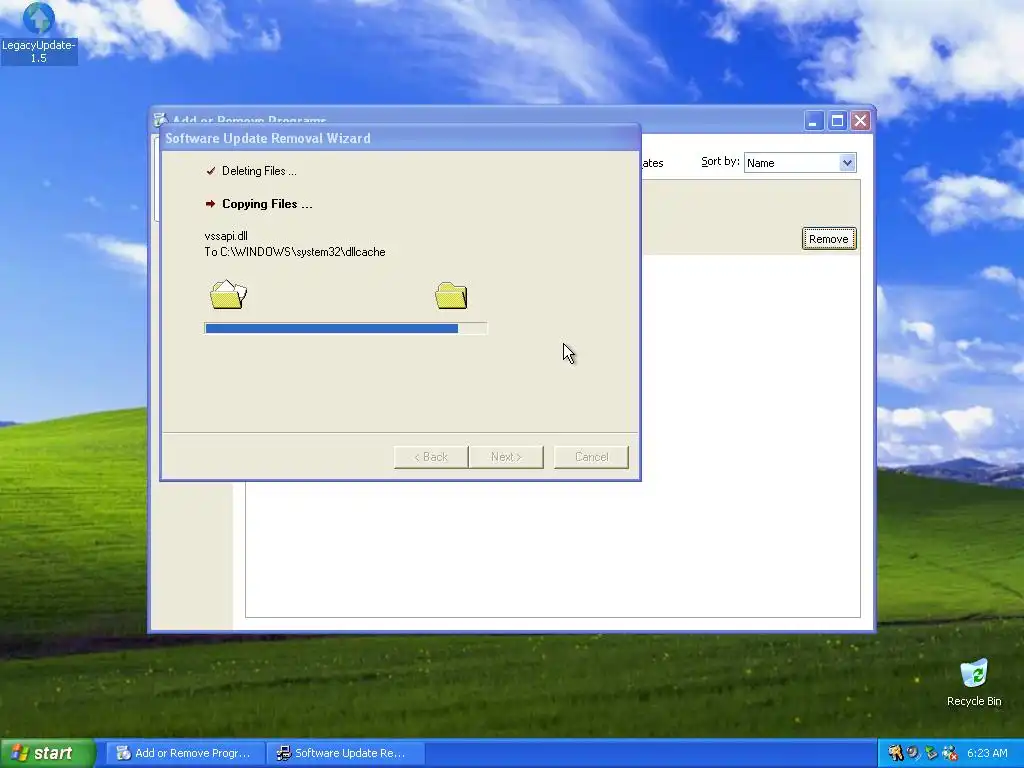The width and height of the screenshot is (1024, 768).
Task: Click the Cancel button in the wizard
Action: [x=592, y=457]
